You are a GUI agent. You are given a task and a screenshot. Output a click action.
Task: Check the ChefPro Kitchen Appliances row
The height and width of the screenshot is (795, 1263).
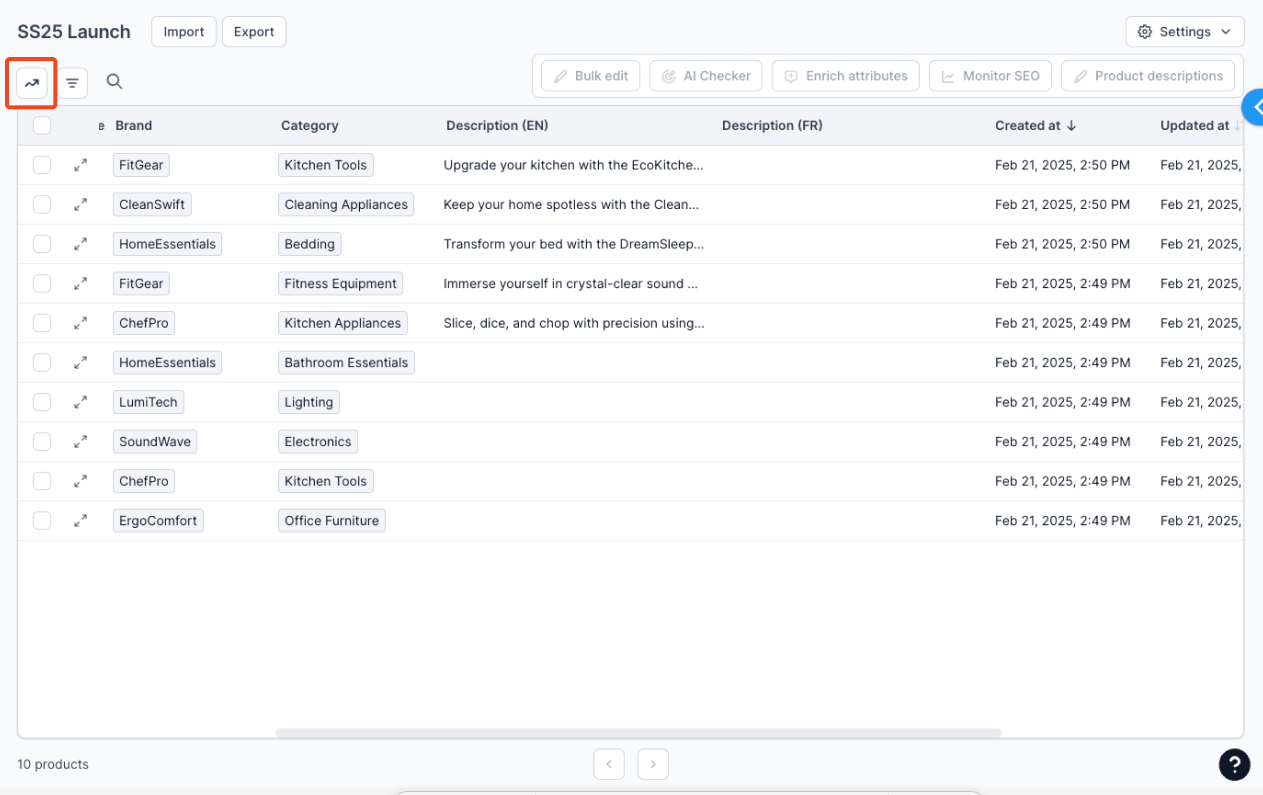(42, 323)
